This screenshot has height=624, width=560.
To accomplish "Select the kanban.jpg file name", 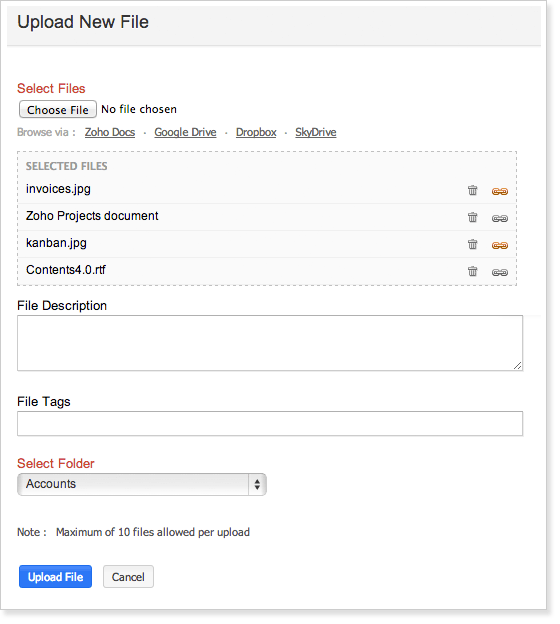I will coord(56,243).
